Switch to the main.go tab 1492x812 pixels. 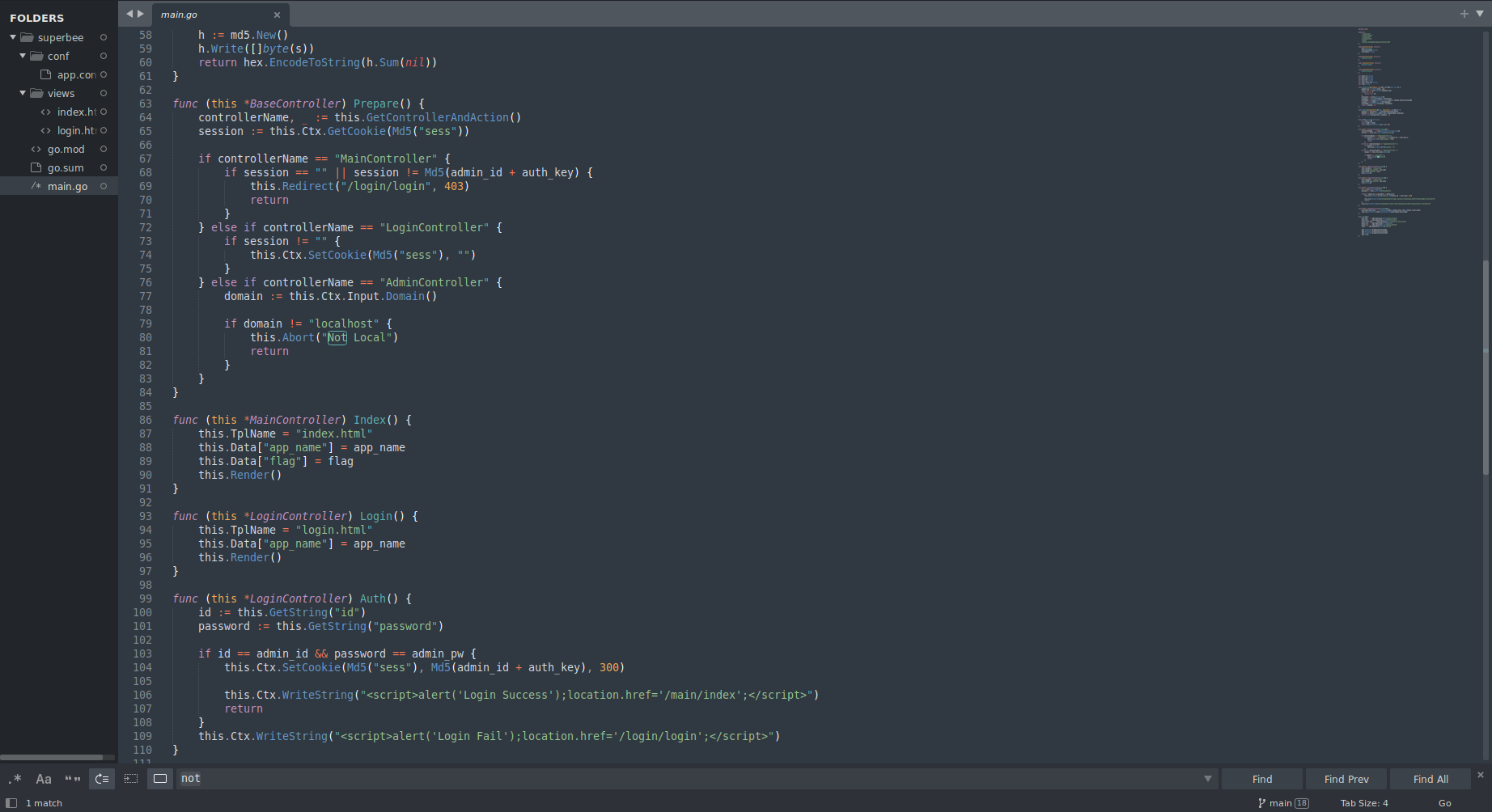click(x=220, y=15)
